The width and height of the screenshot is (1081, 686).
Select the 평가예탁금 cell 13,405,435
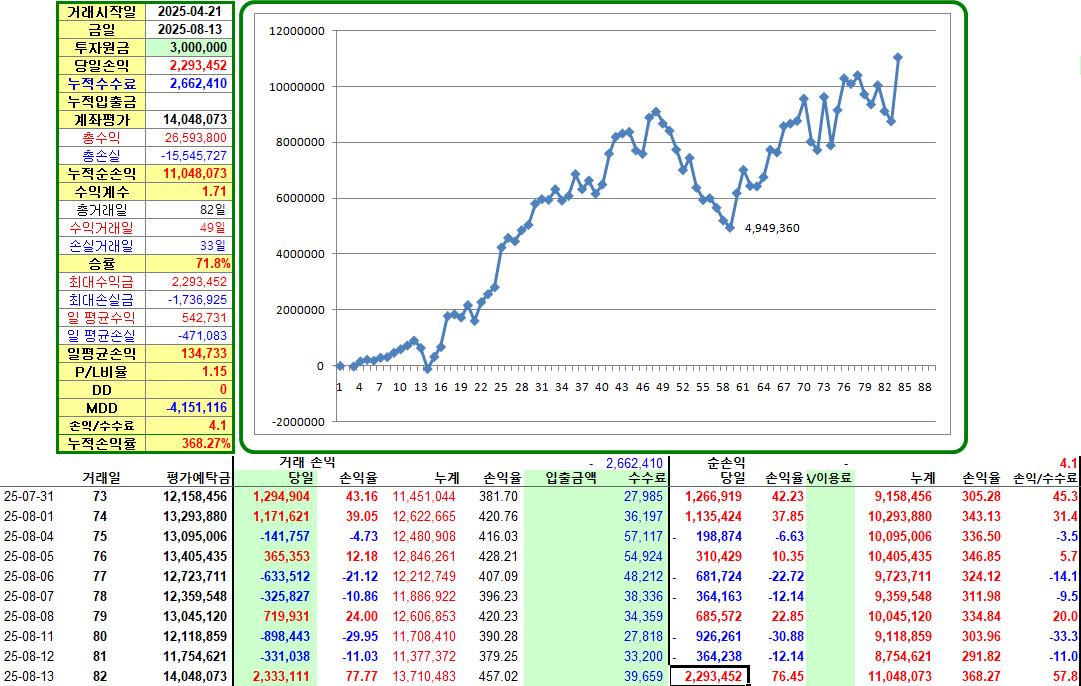[195, 556]
